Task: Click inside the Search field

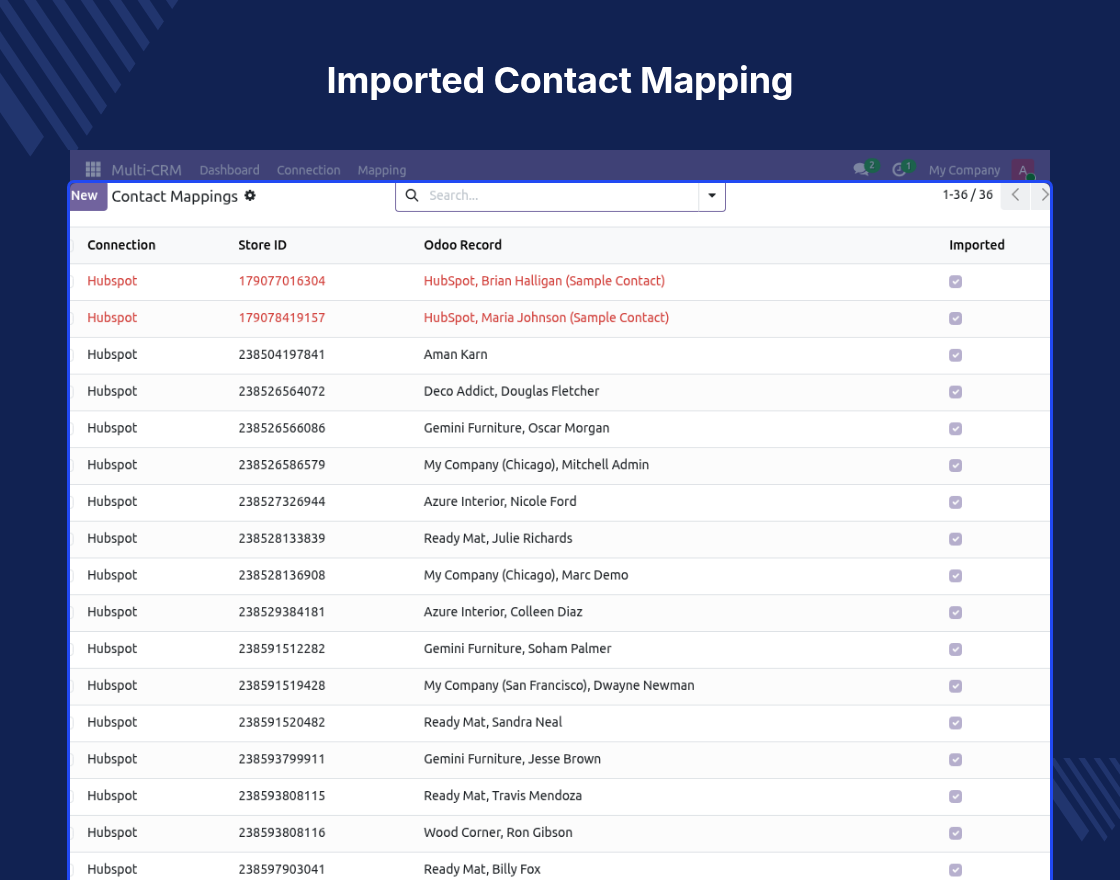Action: click(561, 196)
